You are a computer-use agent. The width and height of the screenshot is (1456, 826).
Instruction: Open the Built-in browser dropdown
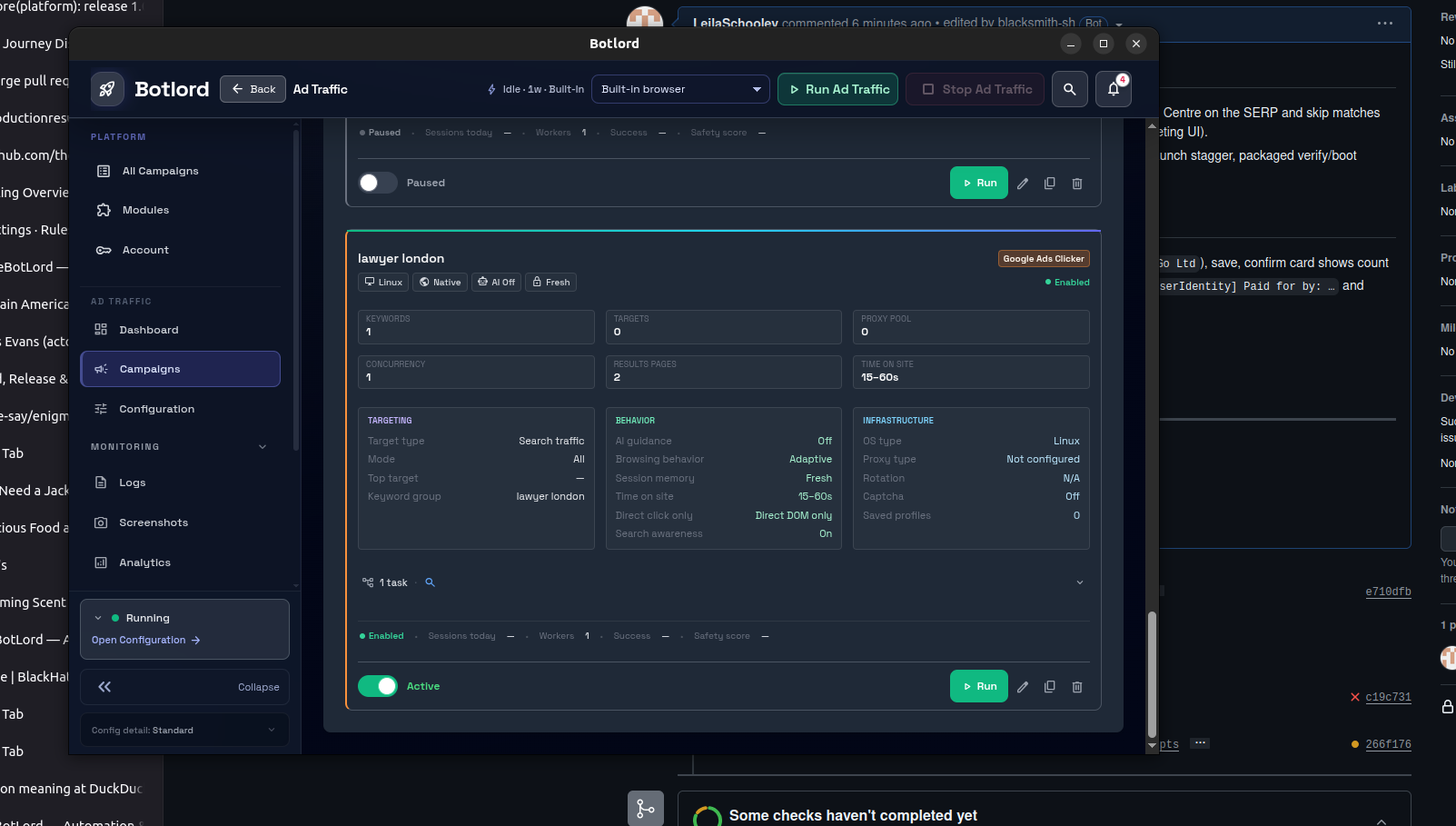680,89
